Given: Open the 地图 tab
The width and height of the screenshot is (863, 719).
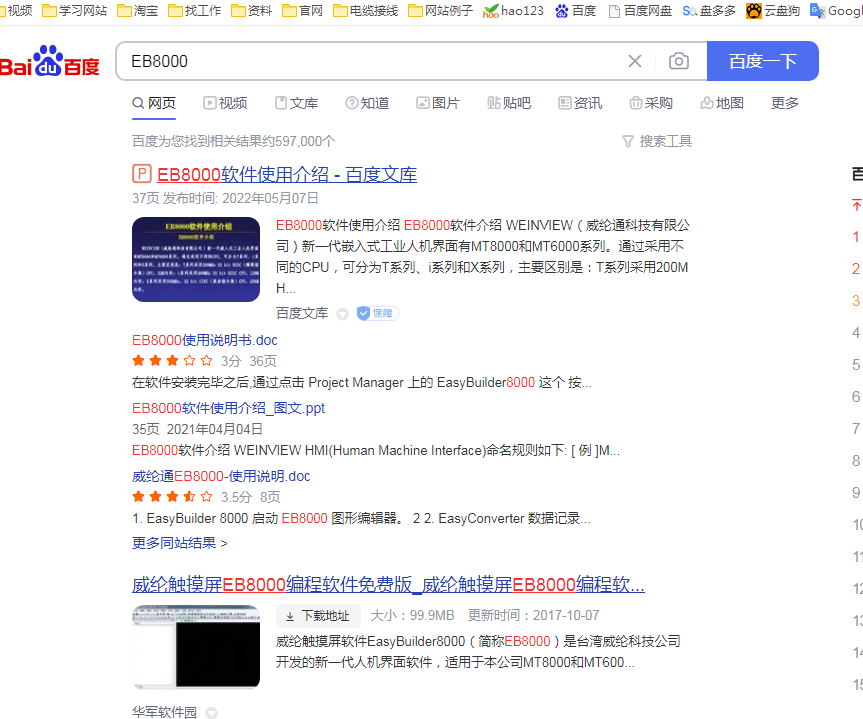Looking at the screenshot, I should tap(722, 103).
